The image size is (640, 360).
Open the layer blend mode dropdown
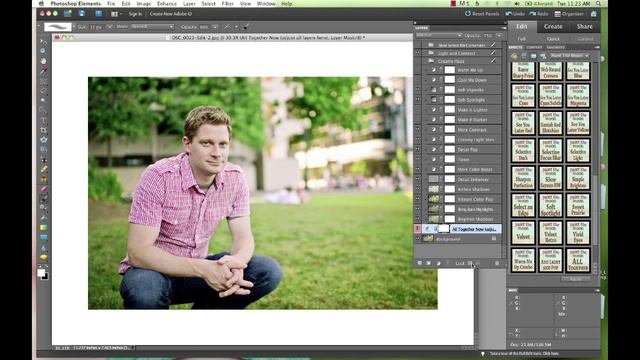[439, 36]
